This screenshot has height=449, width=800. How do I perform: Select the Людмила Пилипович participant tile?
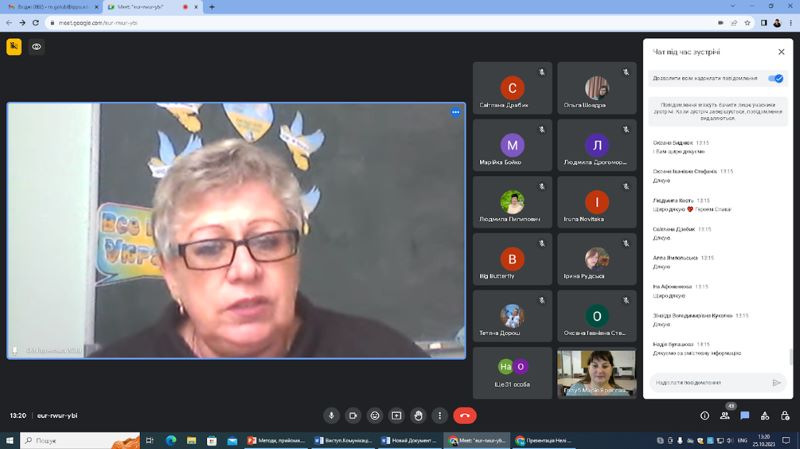click(512, 202)
